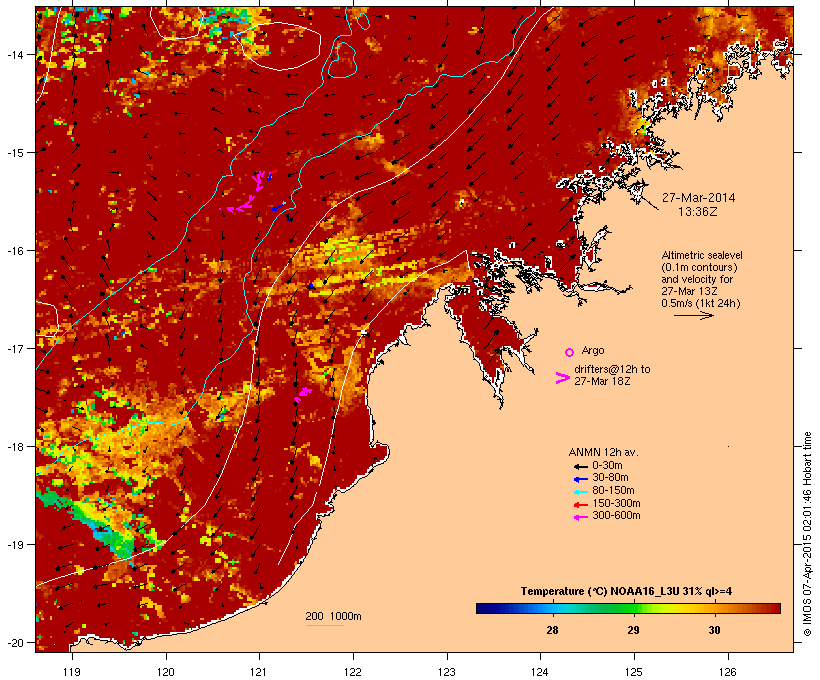Click the red 150-300m legend arrow
The height and width of the screenshot is (680, 820).
[x=580, y=505]
